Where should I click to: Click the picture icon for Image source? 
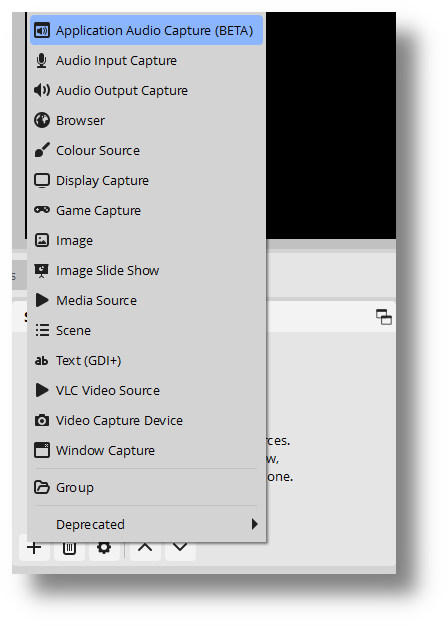pos(42,240)
